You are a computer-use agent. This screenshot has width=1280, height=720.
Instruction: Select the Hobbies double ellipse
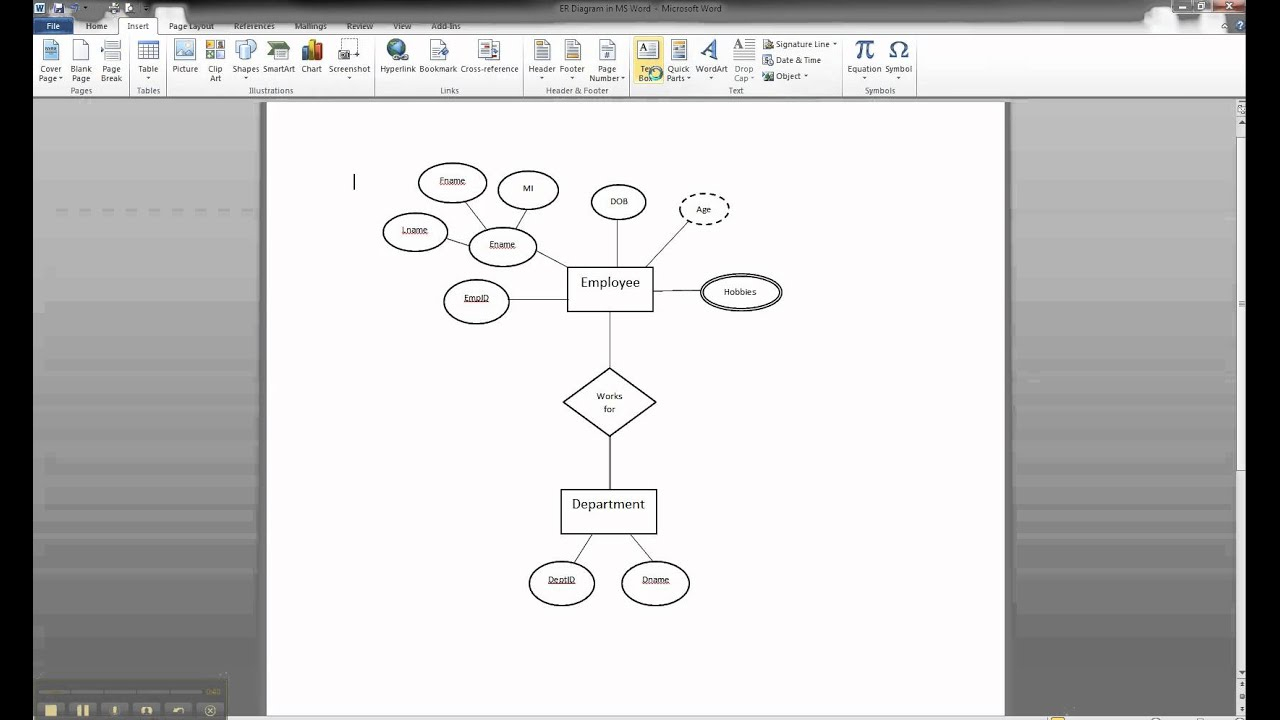coord(741,292)
